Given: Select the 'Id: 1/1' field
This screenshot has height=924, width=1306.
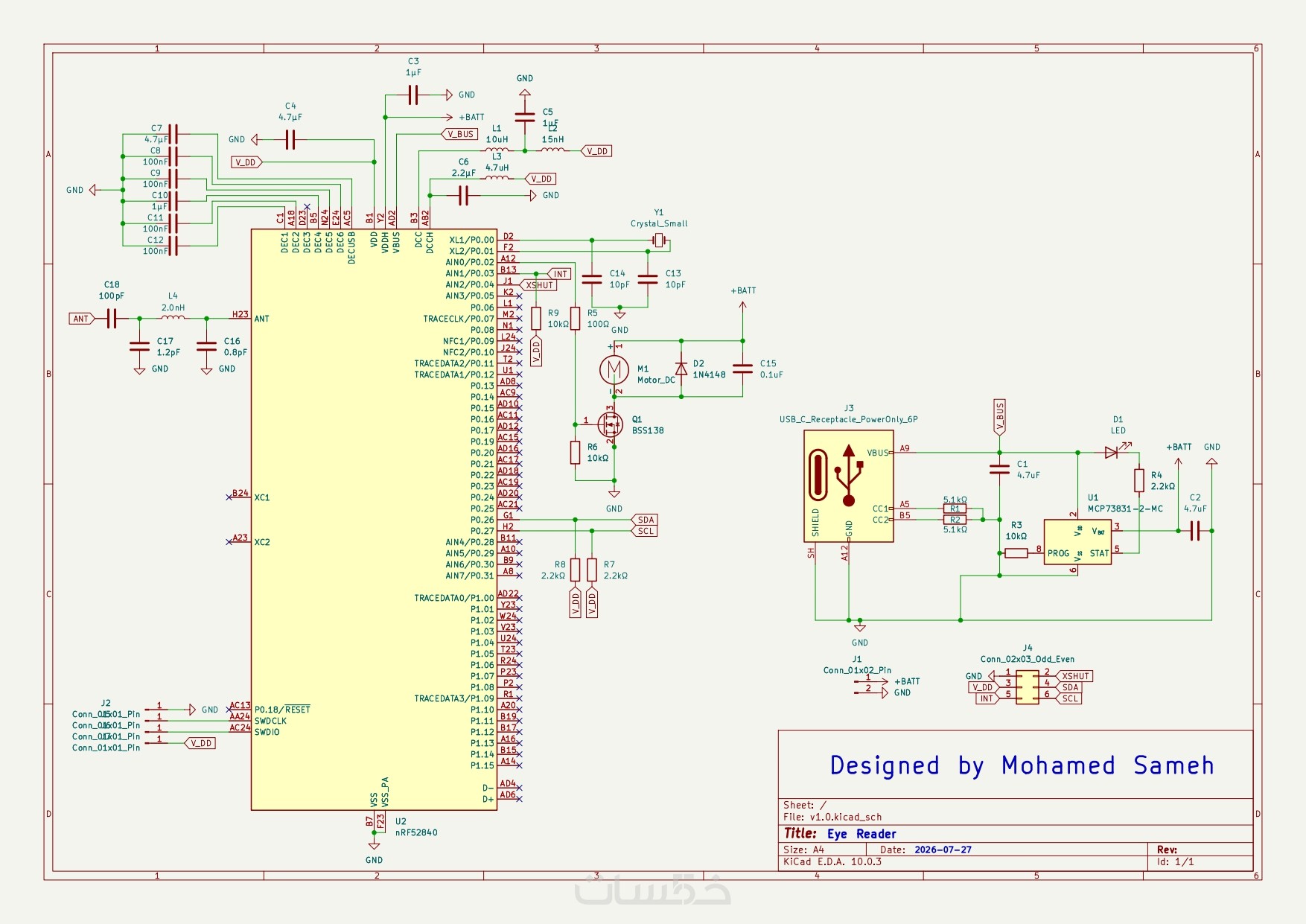Looking at the screenshot, I should click(1175, 861).
